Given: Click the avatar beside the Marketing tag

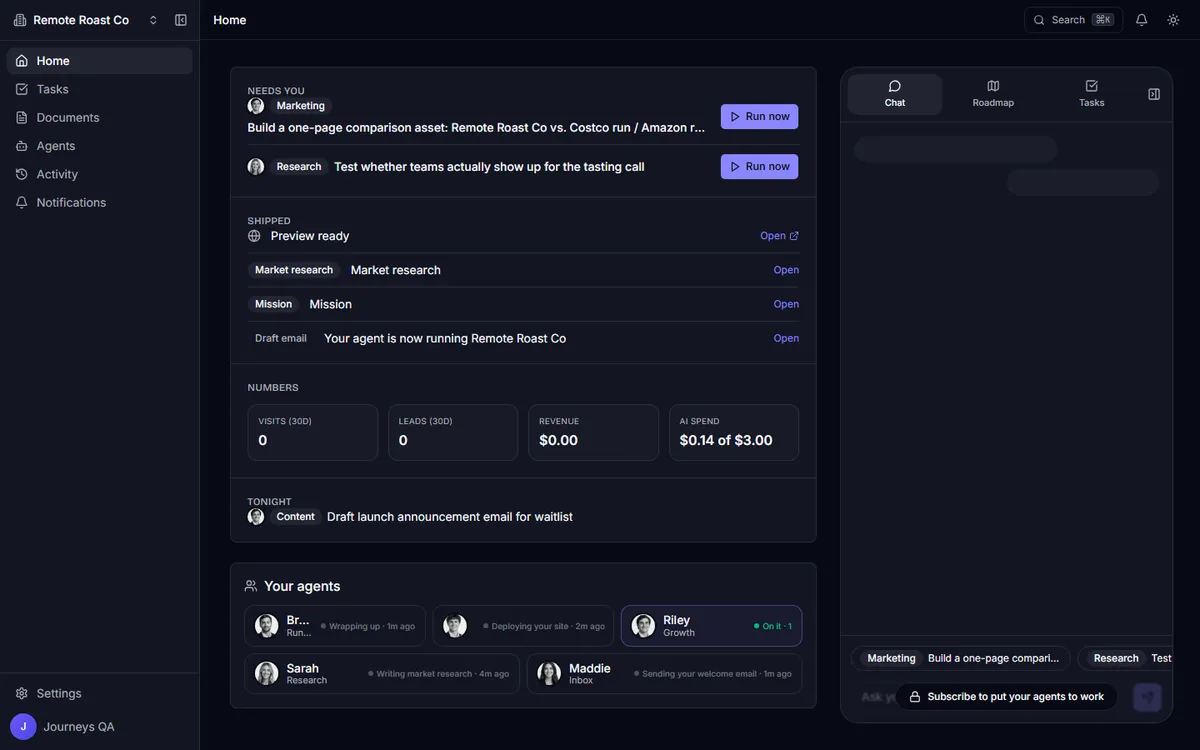Looking at the screenshot, I should click(x=256, y=106).
